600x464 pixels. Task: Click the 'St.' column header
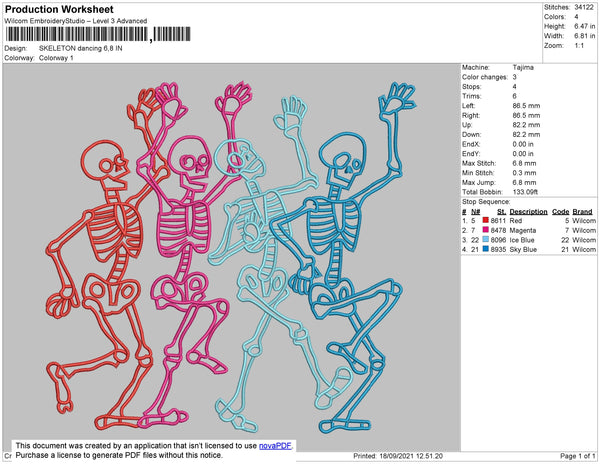point(501,212)
